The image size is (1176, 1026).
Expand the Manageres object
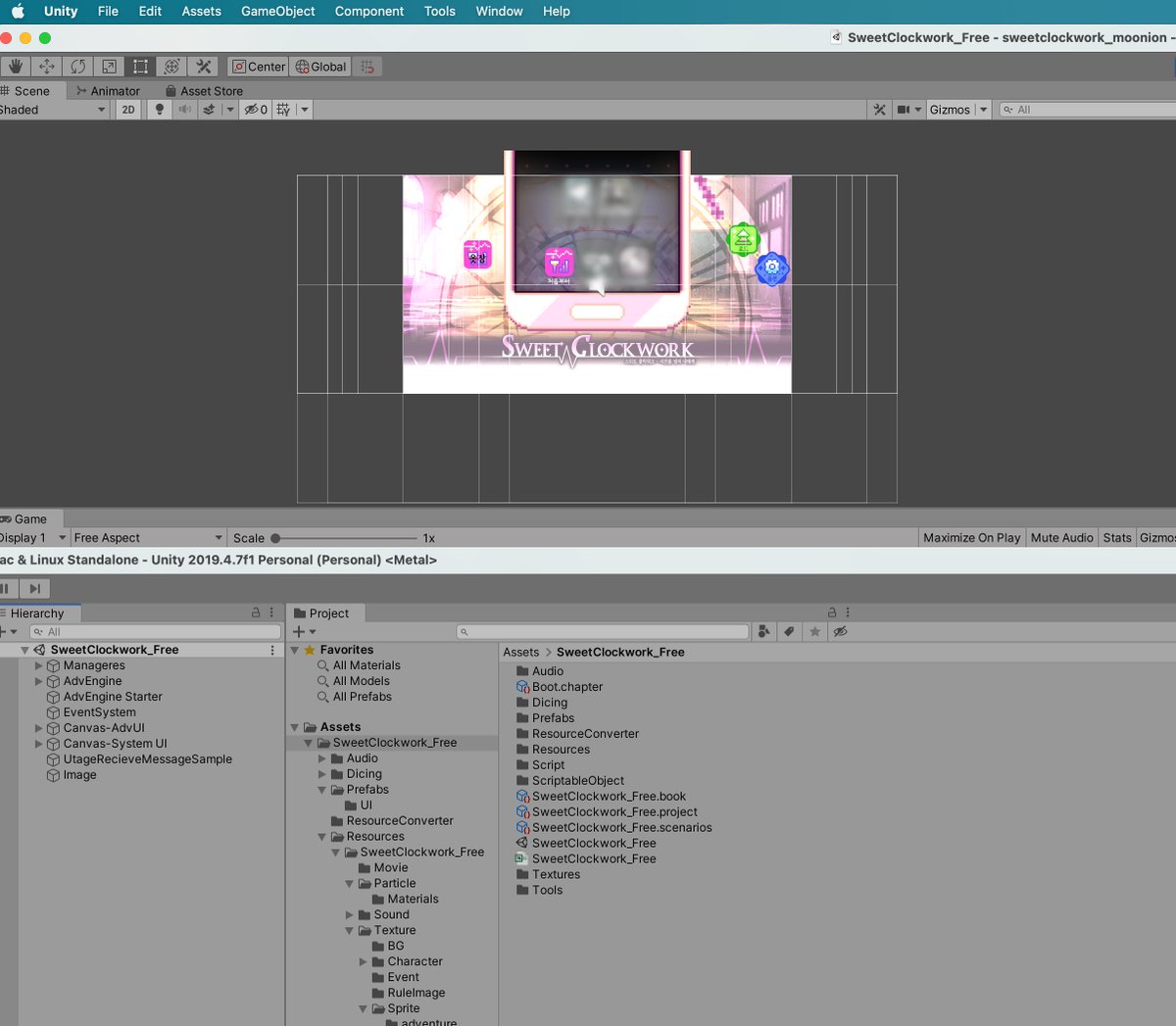39,665
